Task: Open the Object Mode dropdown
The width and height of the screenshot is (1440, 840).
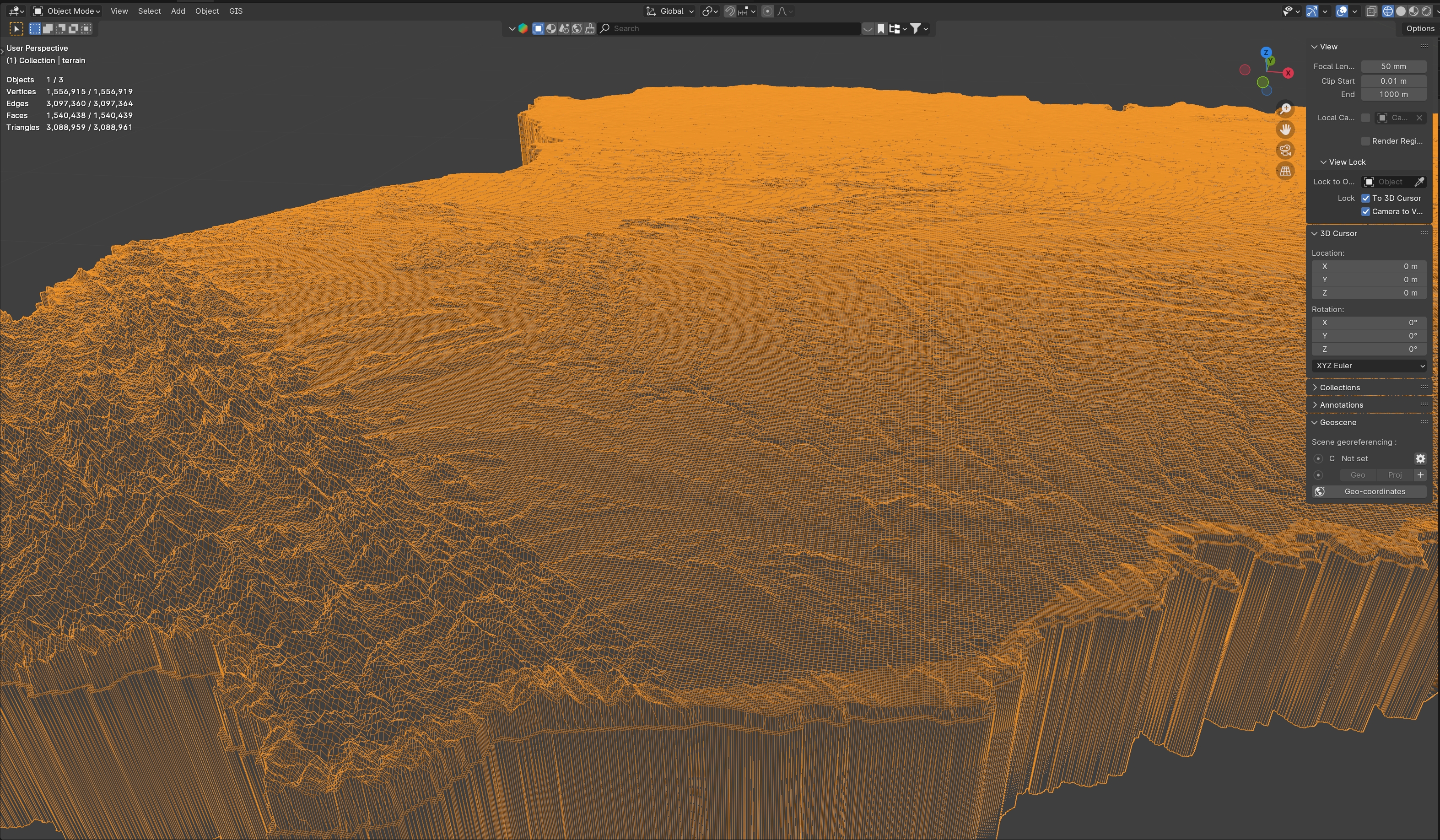Action: [67, 11]
